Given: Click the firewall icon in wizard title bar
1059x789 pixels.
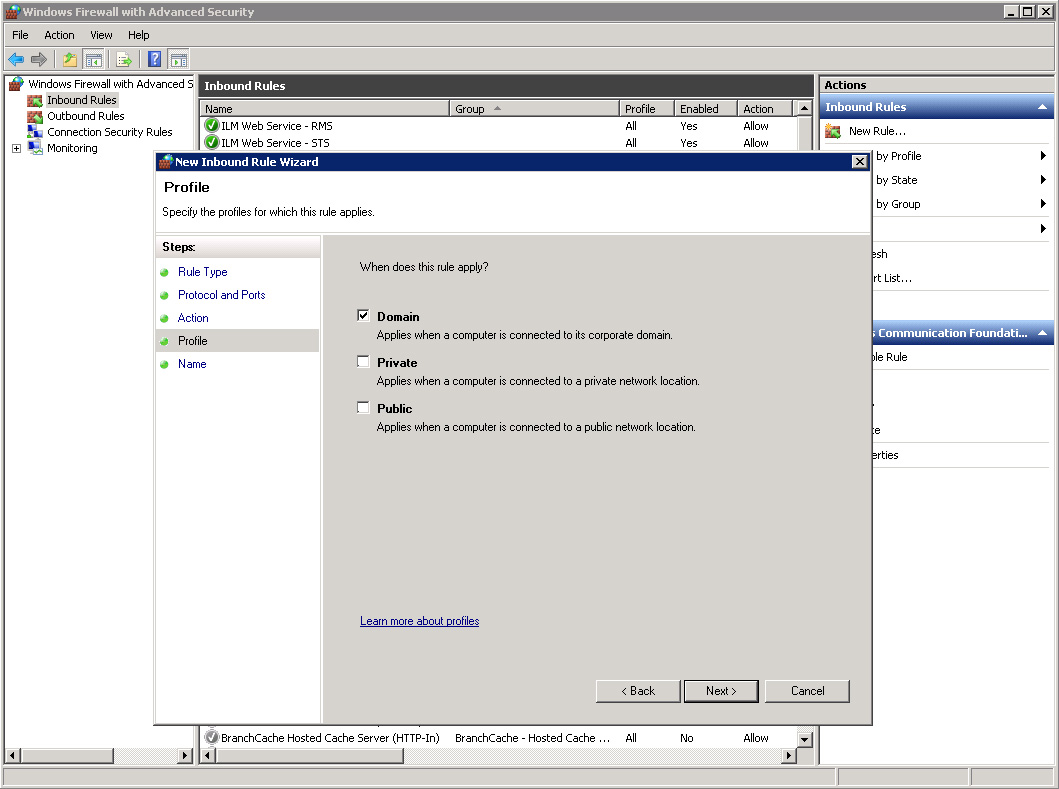Looking at the screenshot, I should 165,161.
